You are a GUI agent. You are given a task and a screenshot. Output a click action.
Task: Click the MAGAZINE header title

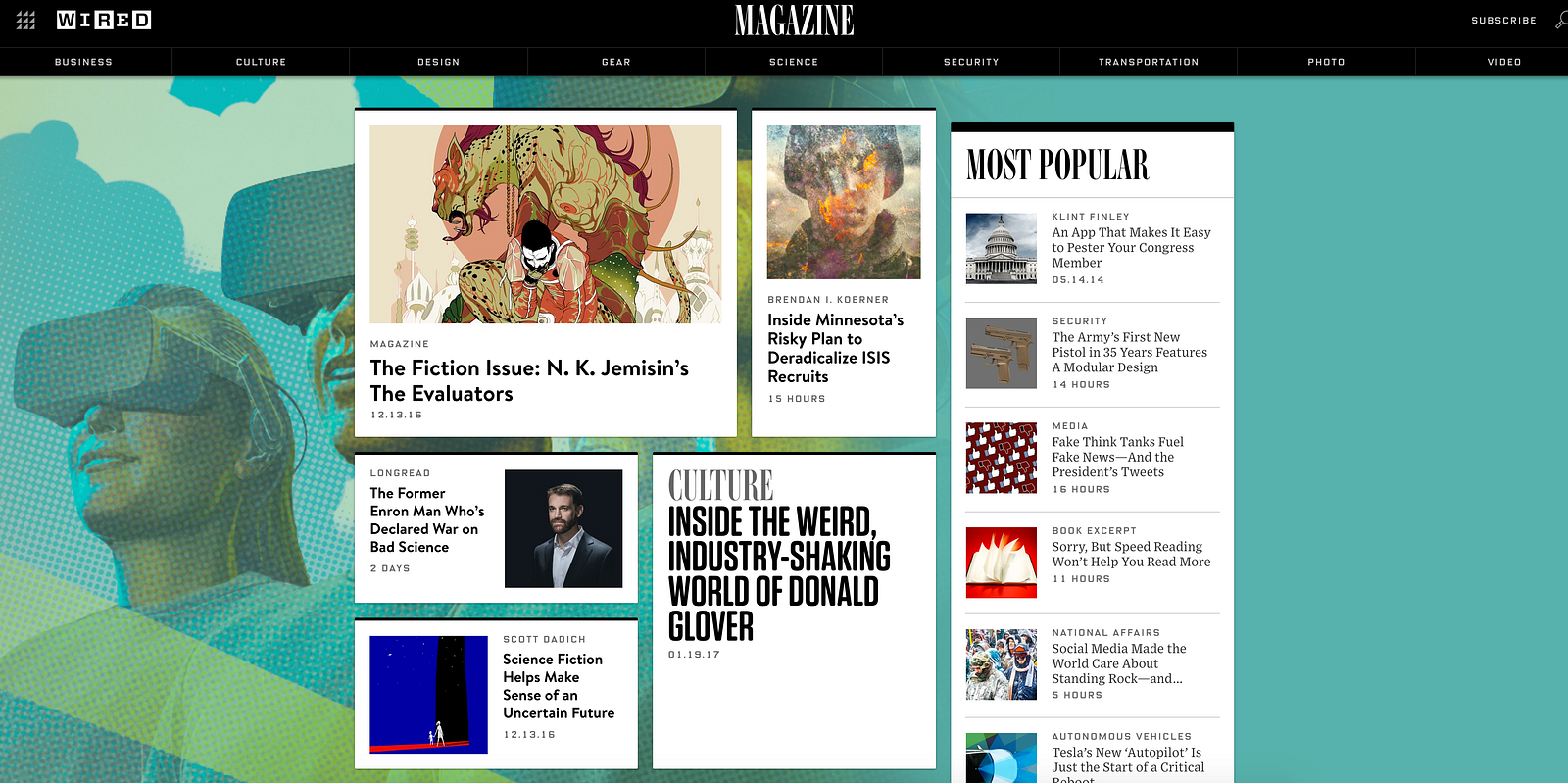coord(794,21)
